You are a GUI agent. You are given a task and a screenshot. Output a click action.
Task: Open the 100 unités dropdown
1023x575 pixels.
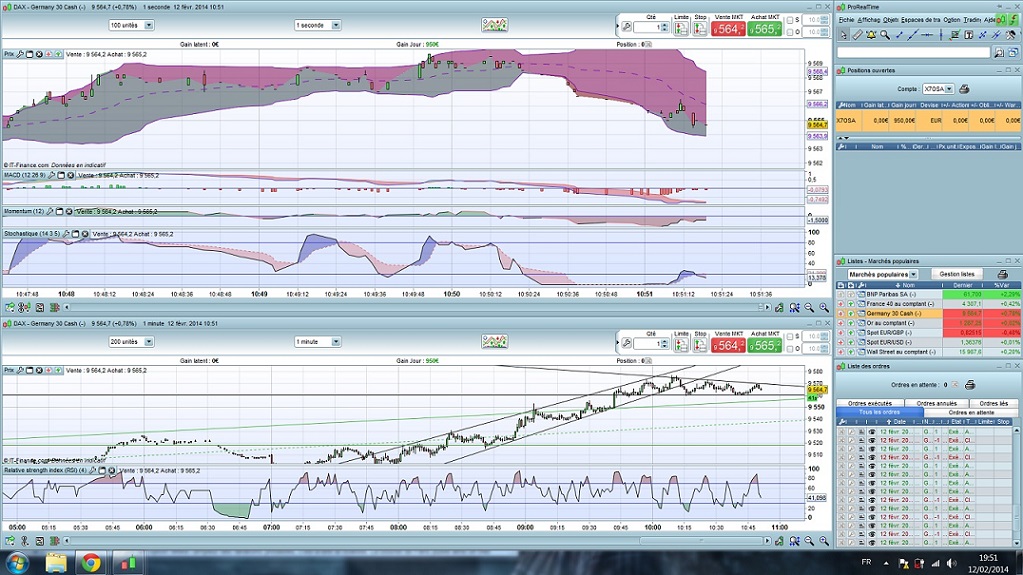coord(131,25)
